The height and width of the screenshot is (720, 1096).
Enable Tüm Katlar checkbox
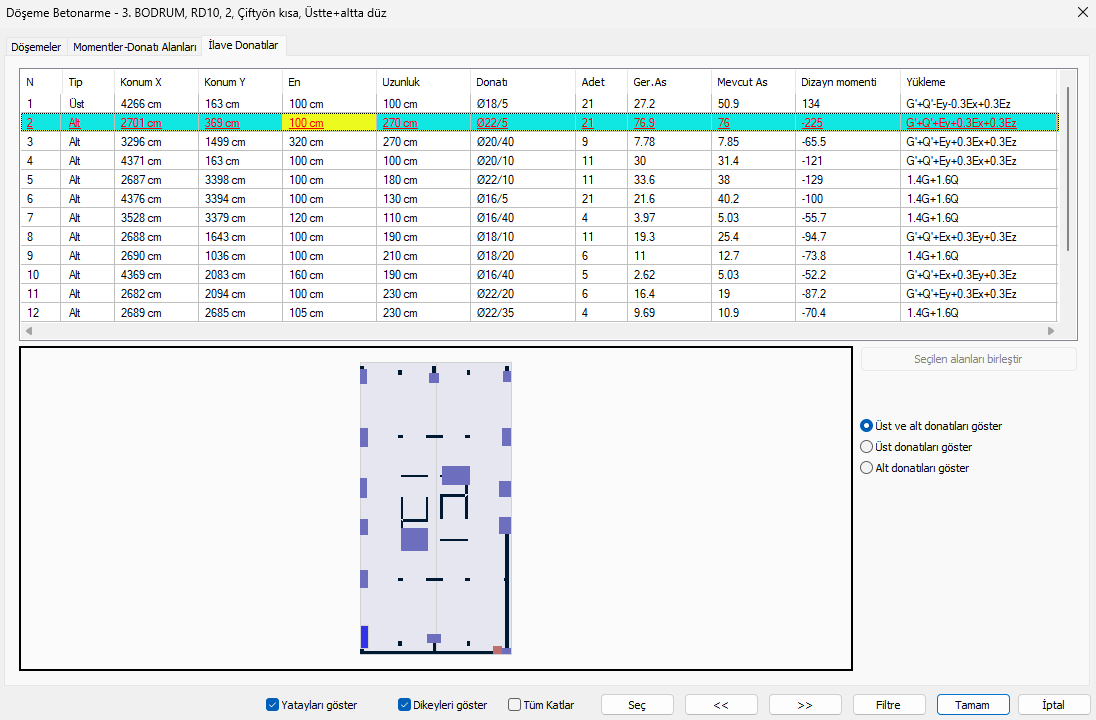click(x=515, y=705)
